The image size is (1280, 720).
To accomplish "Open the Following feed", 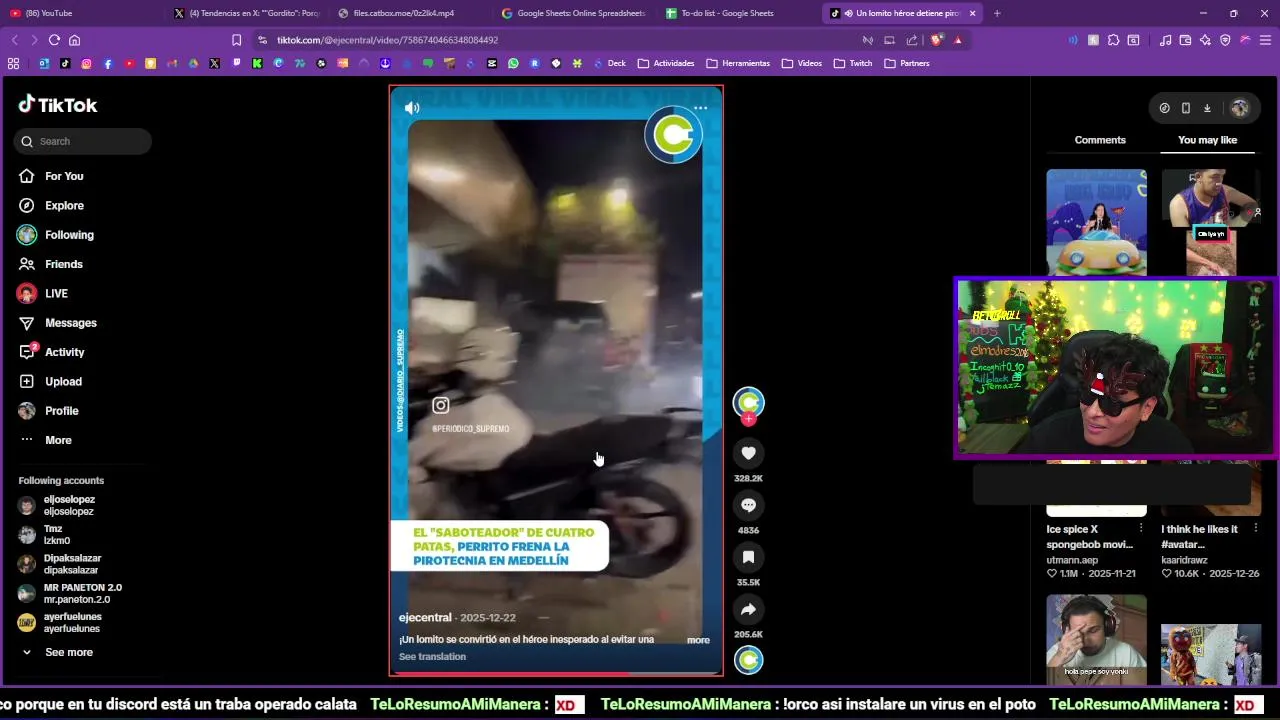I will pos(69,235).
